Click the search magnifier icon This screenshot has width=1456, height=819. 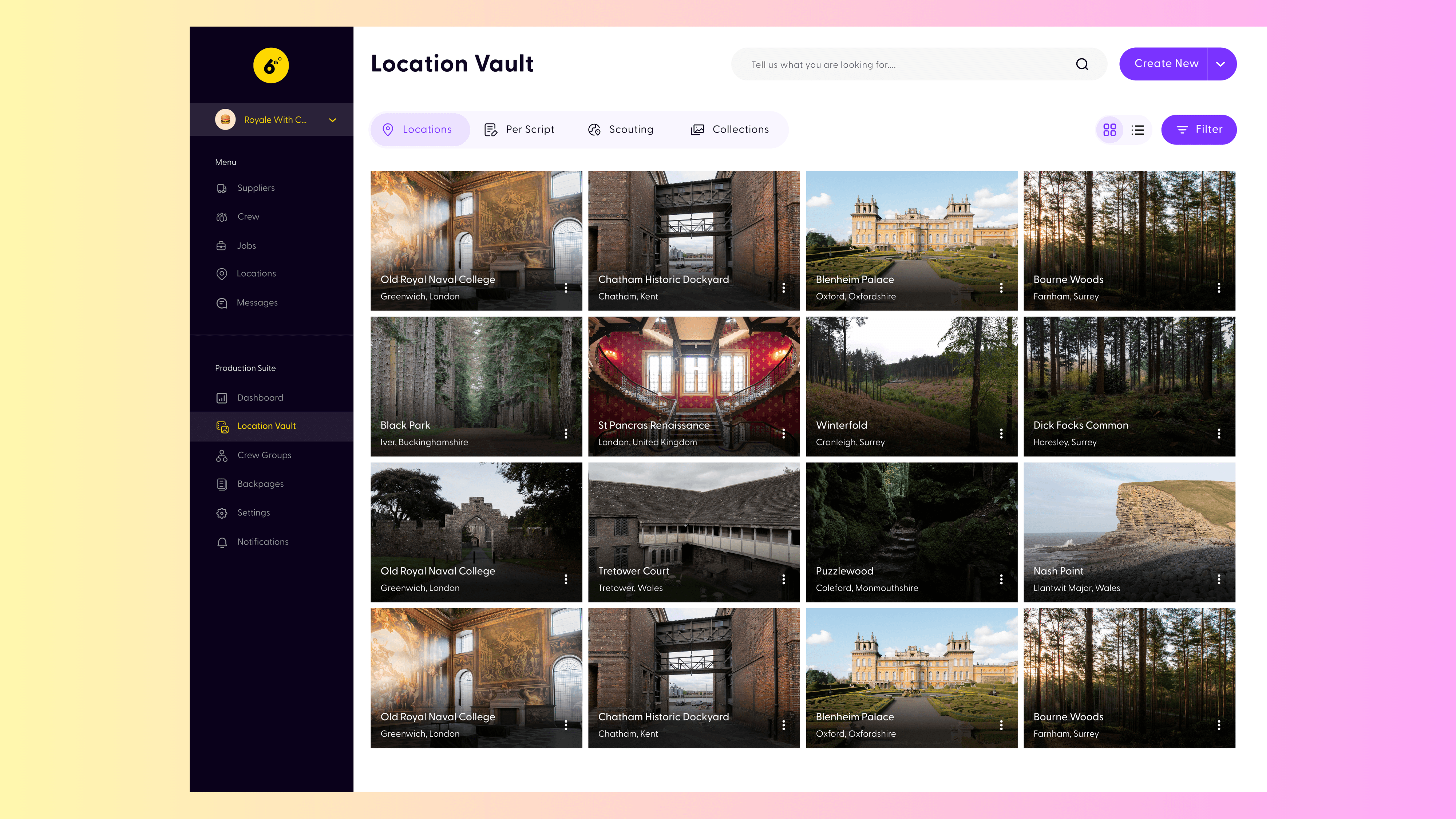1082,64
